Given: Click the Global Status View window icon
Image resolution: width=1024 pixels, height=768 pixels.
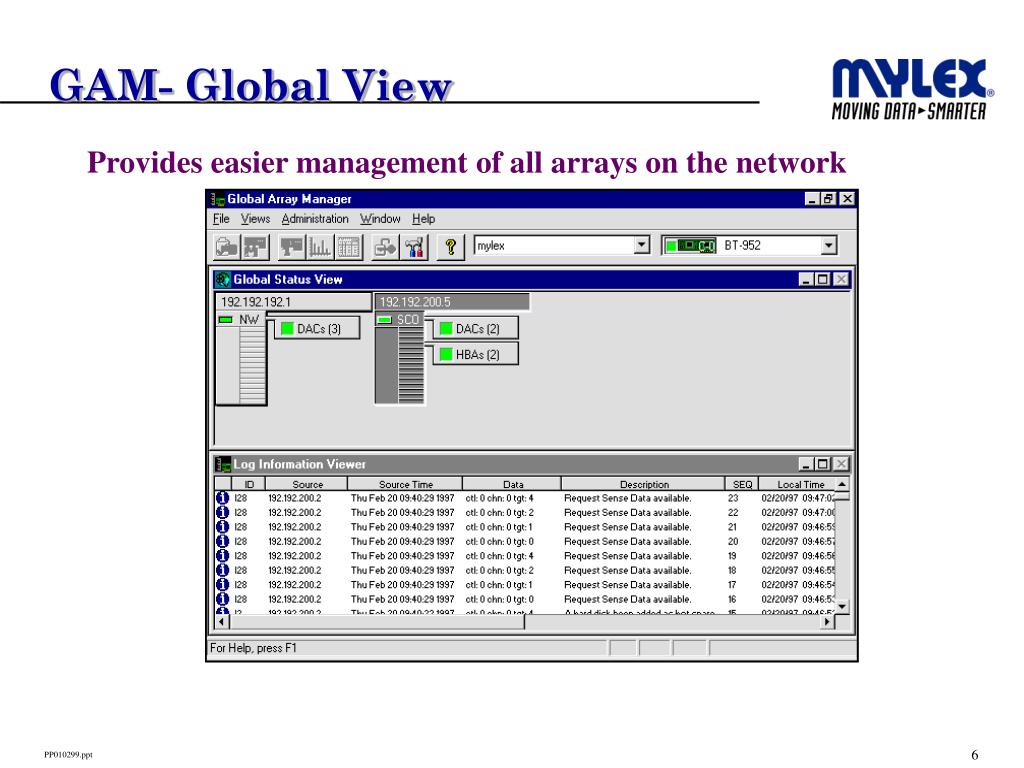Looking at the screenshot, I should (223, 280).
